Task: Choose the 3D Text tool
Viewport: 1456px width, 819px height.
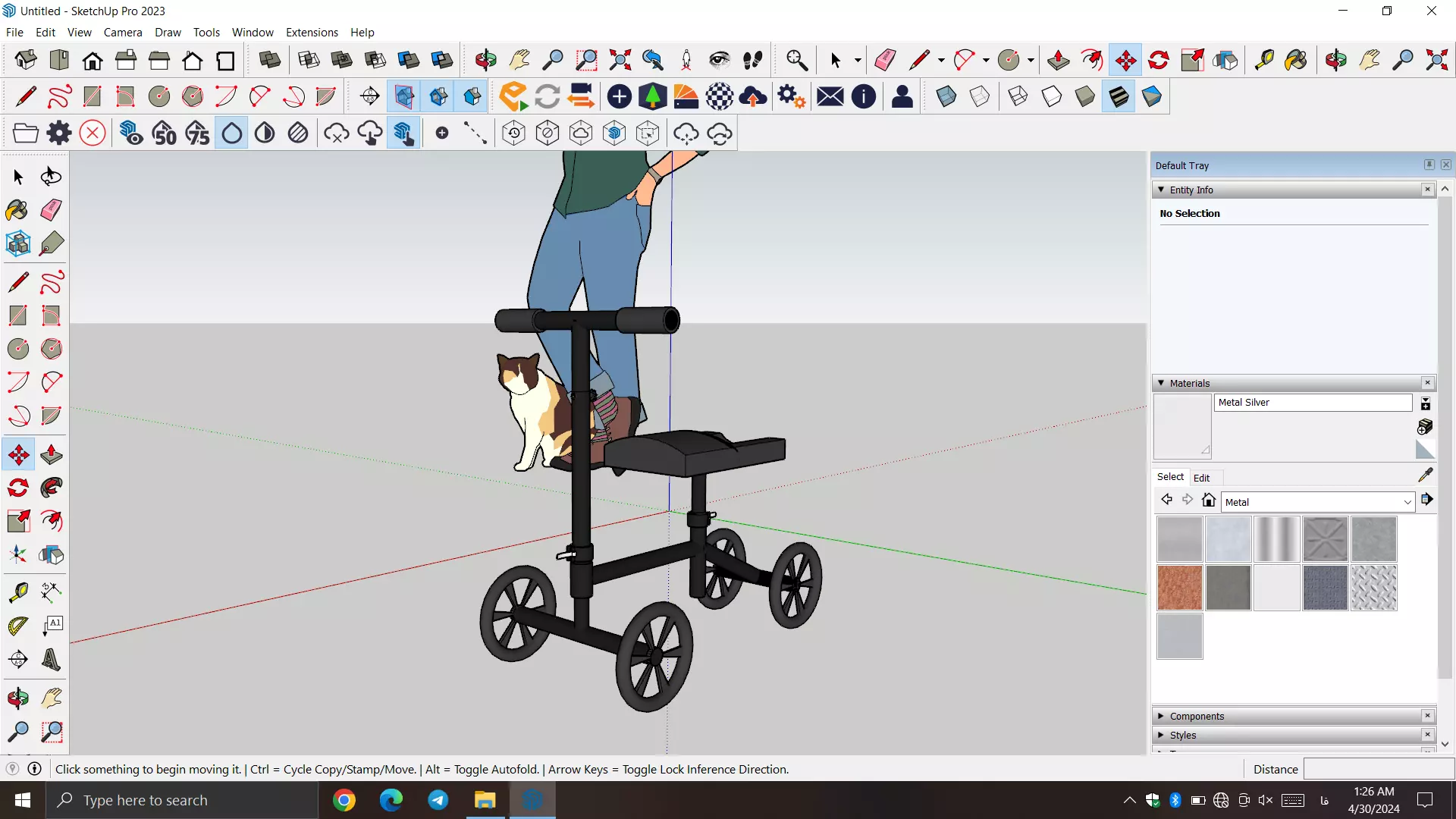Action: pyautogui.click(x=51, y=660)
